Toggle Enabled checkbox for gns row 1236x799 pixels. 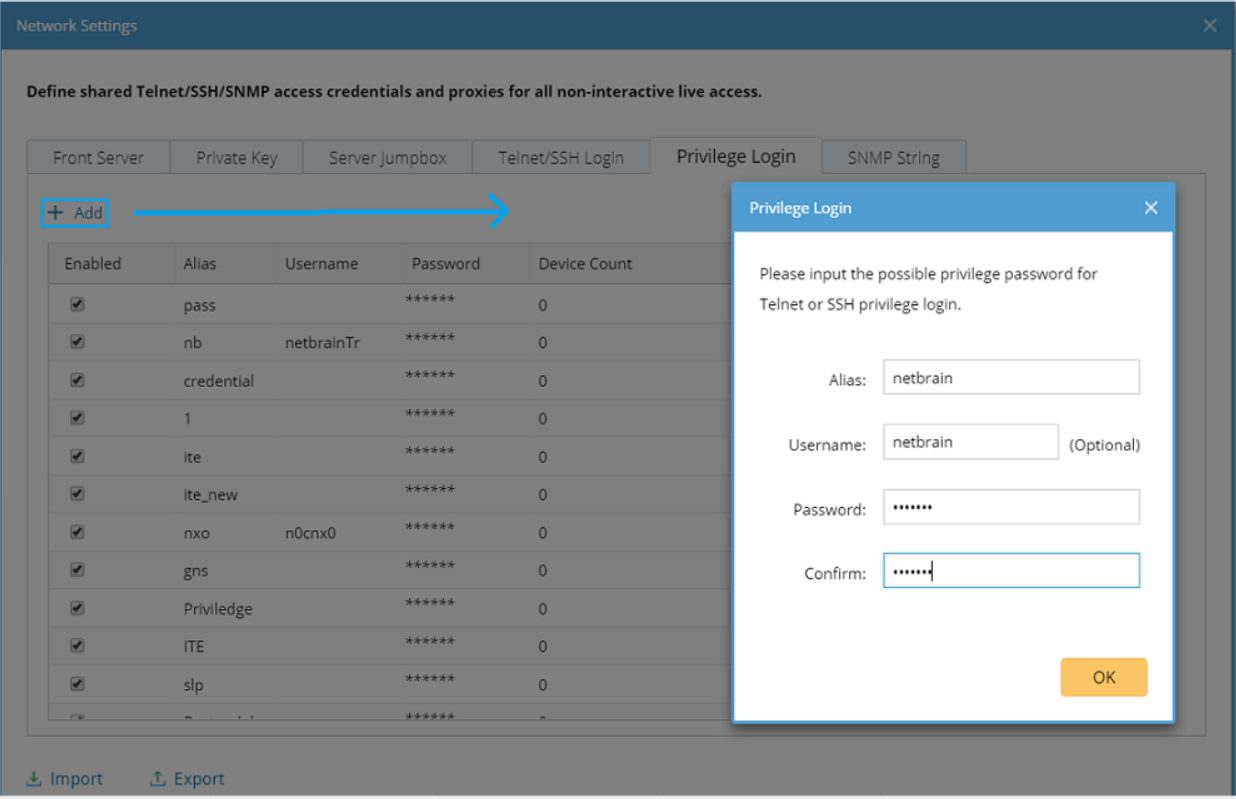(x=77, y=570)
